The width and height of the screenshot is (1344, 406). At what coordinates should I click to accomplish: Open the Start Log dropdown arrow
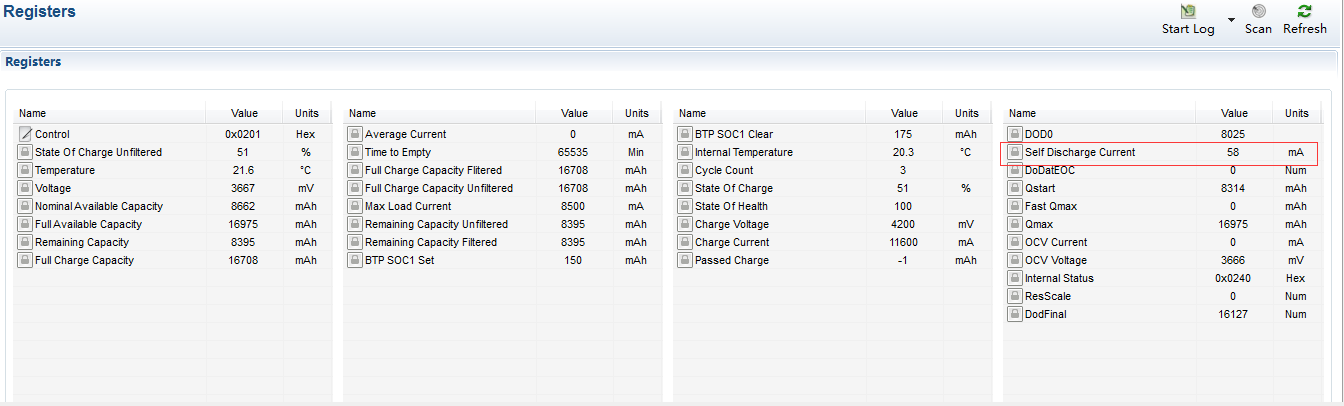(1231, 19)
